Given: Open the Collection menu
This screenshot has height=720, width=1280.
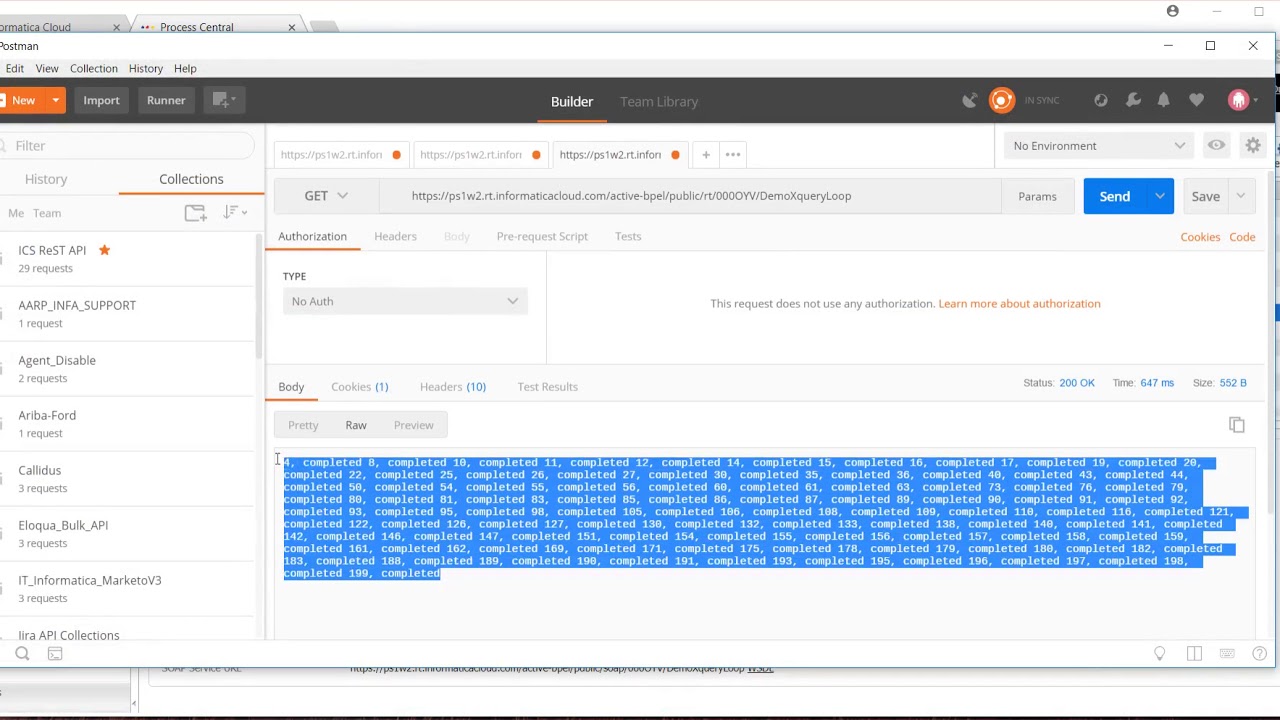Looking at the screenshot, I should 94,68.
